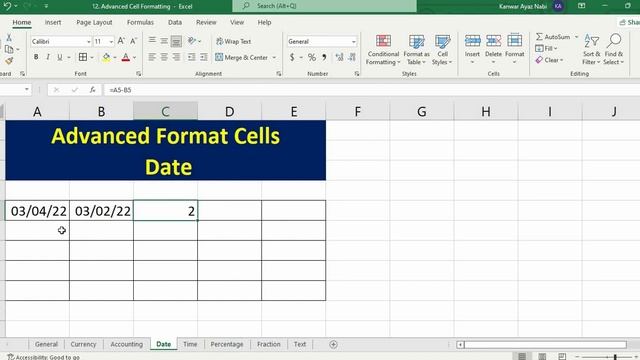The image size is (640, 360).
Task: Click the Undo icon
Action: [7, 6]
